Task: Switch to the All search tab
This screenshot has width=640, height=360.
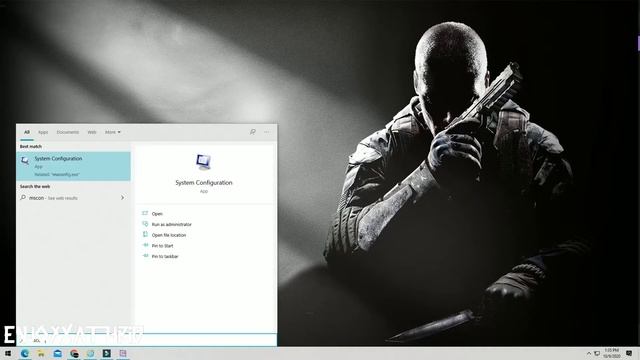Action: coord(27,132)
